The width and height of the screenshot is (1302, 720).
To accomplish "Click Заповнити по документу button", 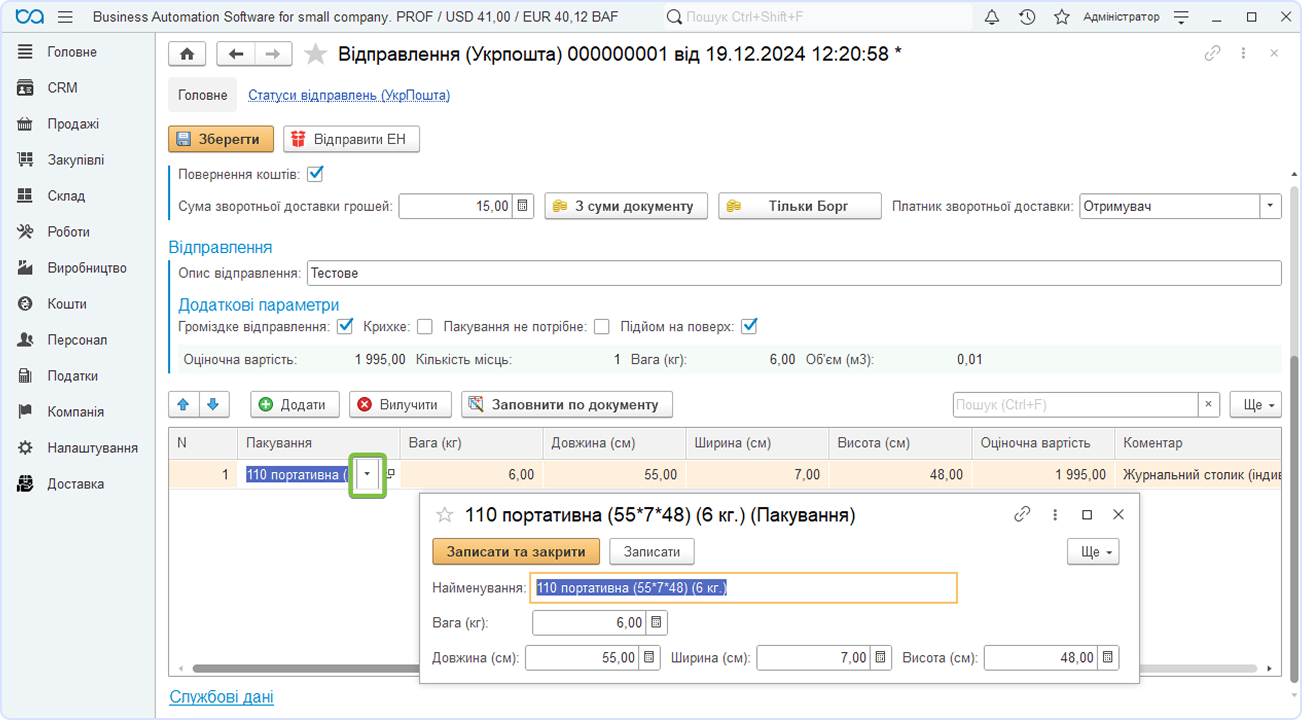I will coord(567,405).
